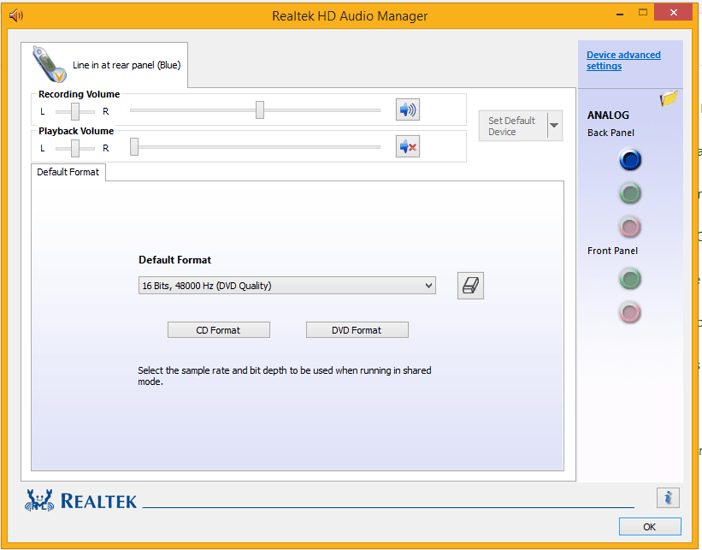Unmute the playback volume speaker button
The width and height of the screenshot is (702, 550).
pos(407,146)
